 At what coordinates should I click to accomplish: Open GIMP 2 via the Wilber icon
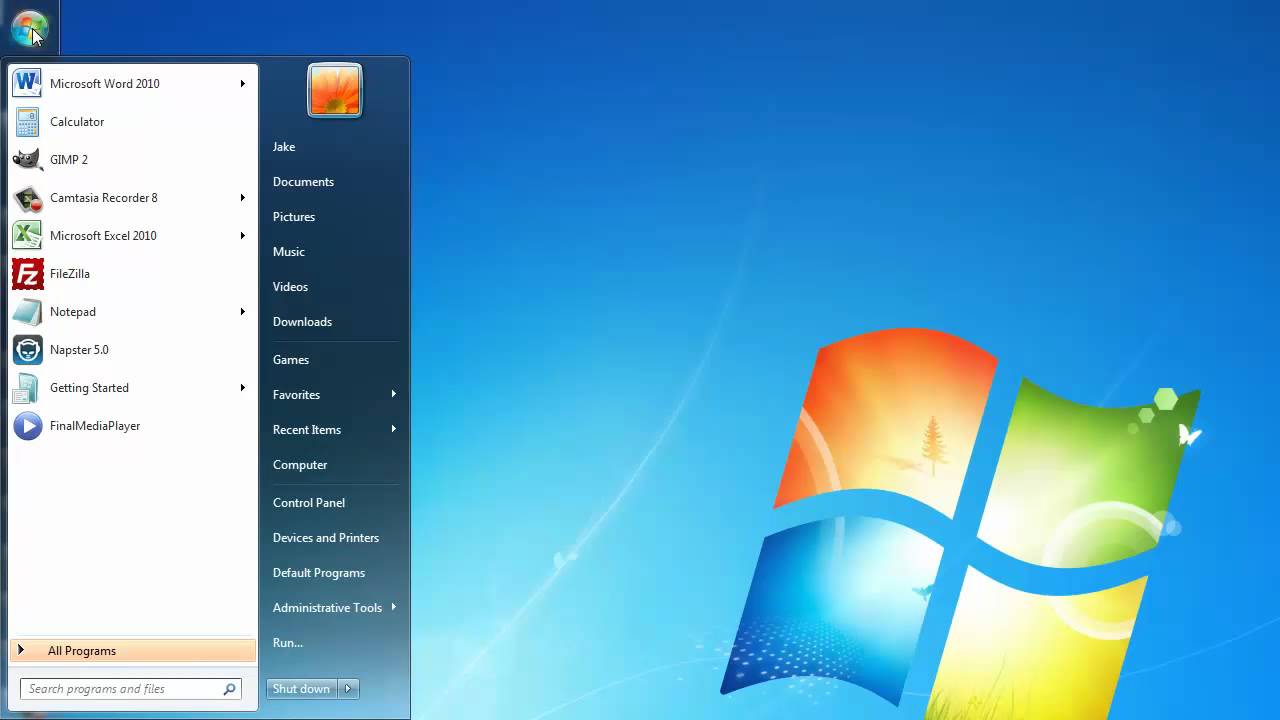pos(27,159)
